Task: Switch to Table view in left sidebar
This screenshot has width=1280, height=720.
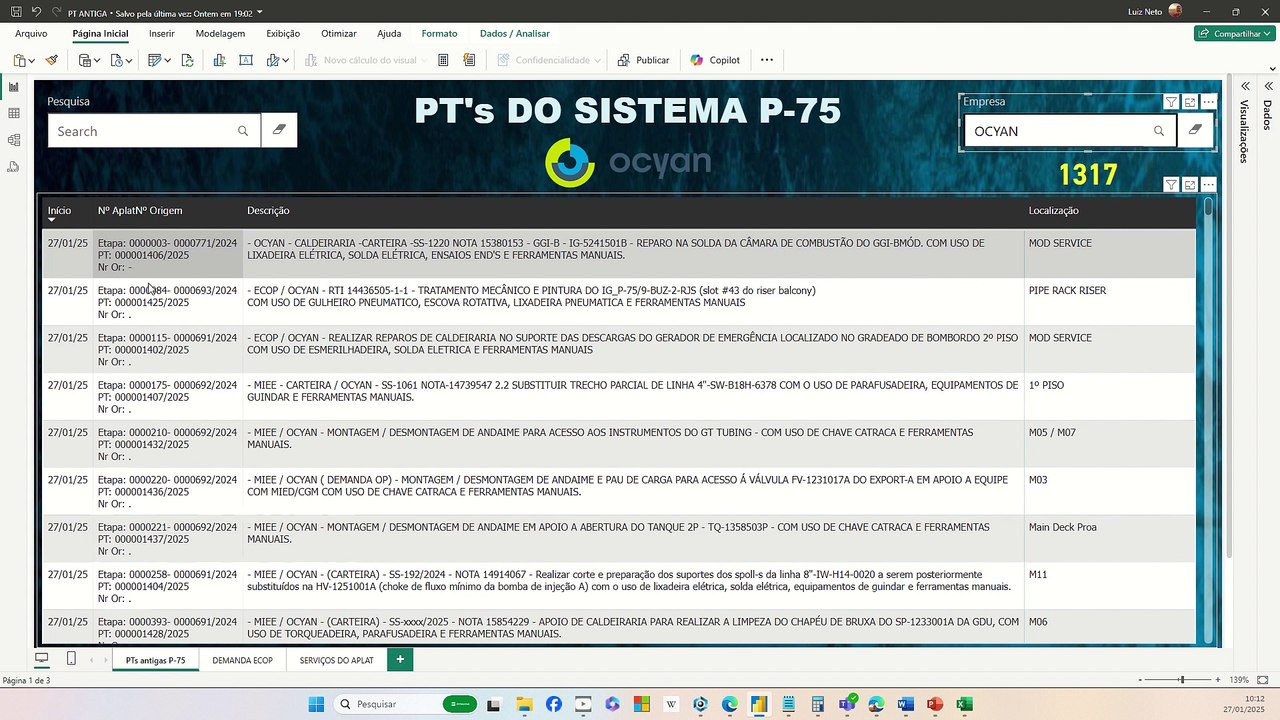Action: (14, 114)
